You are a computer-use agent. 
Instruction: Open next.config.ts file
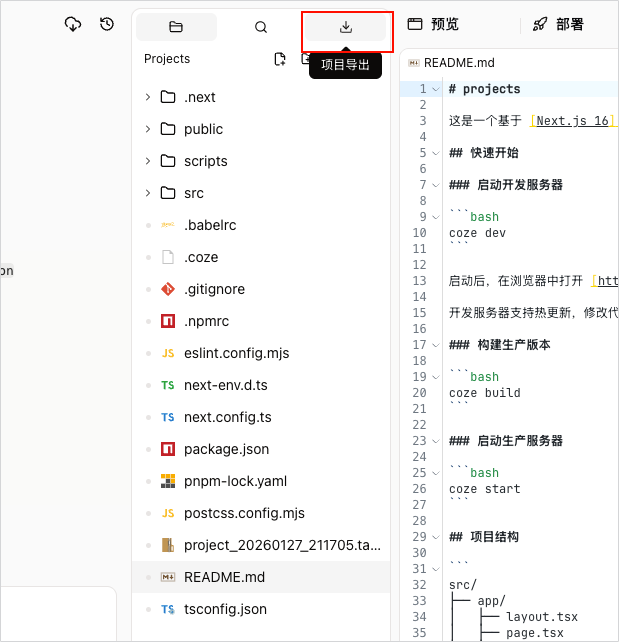tap(261, 417)
